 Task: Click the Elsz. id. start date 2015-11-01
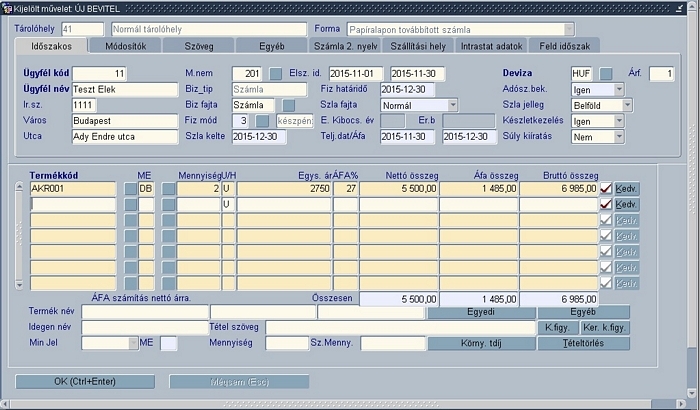point(356,74)
